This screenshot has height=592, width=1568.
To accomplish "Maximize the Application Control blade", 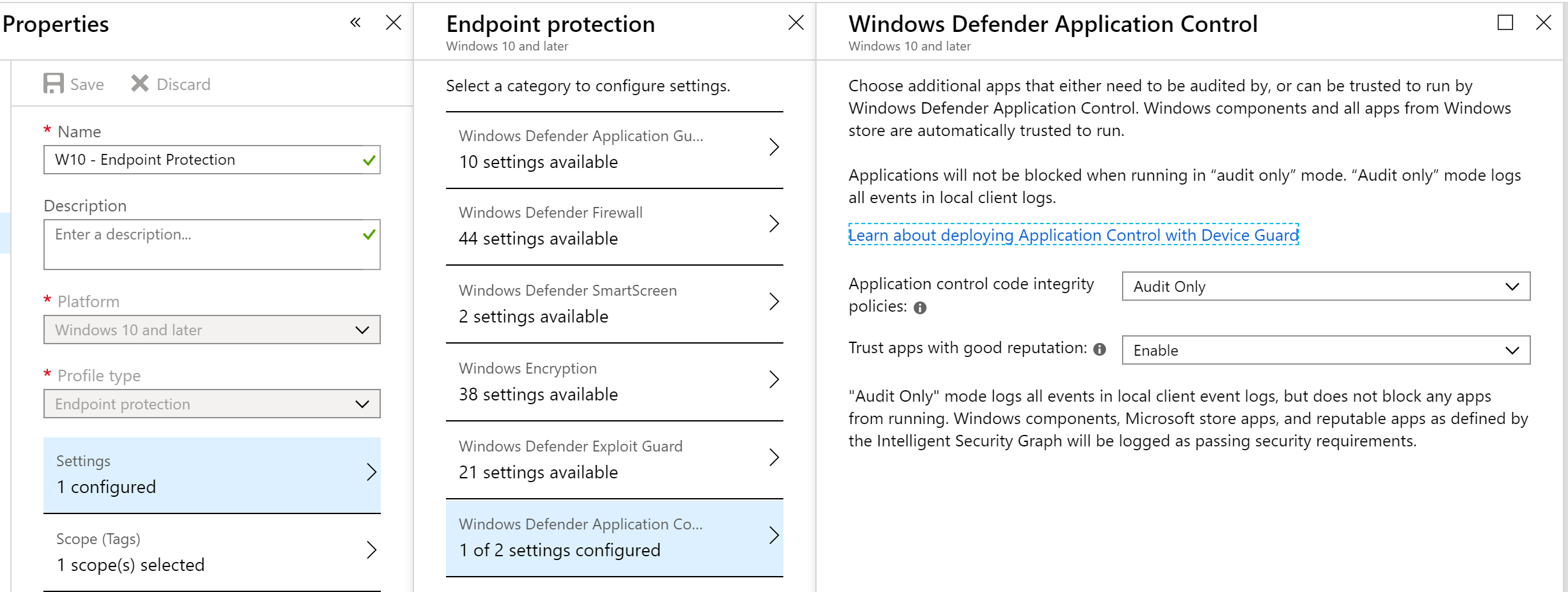I will [1505, 23].
